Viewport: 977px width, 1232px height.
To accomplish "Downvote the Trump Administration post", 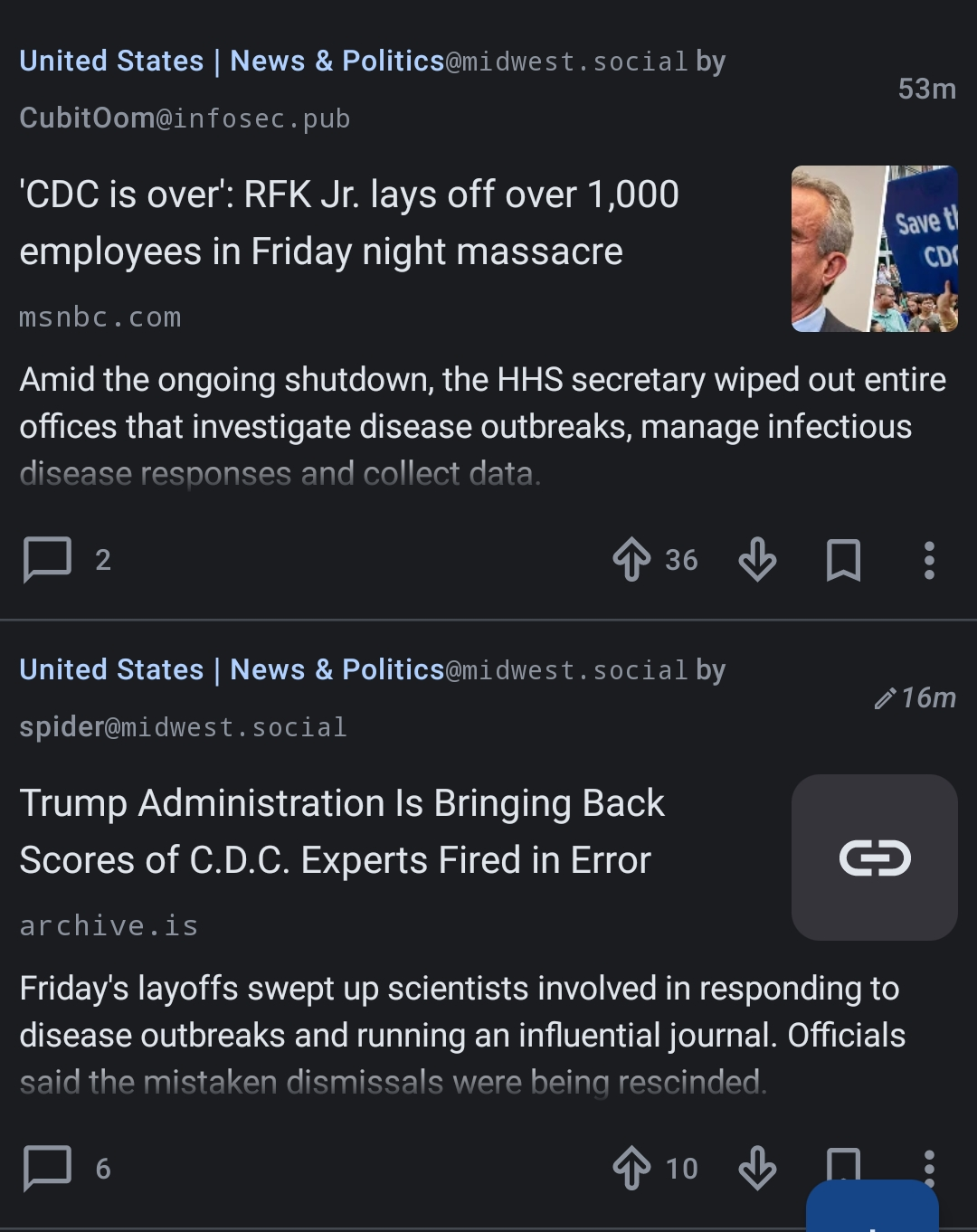I will (x=757, y=1168).
